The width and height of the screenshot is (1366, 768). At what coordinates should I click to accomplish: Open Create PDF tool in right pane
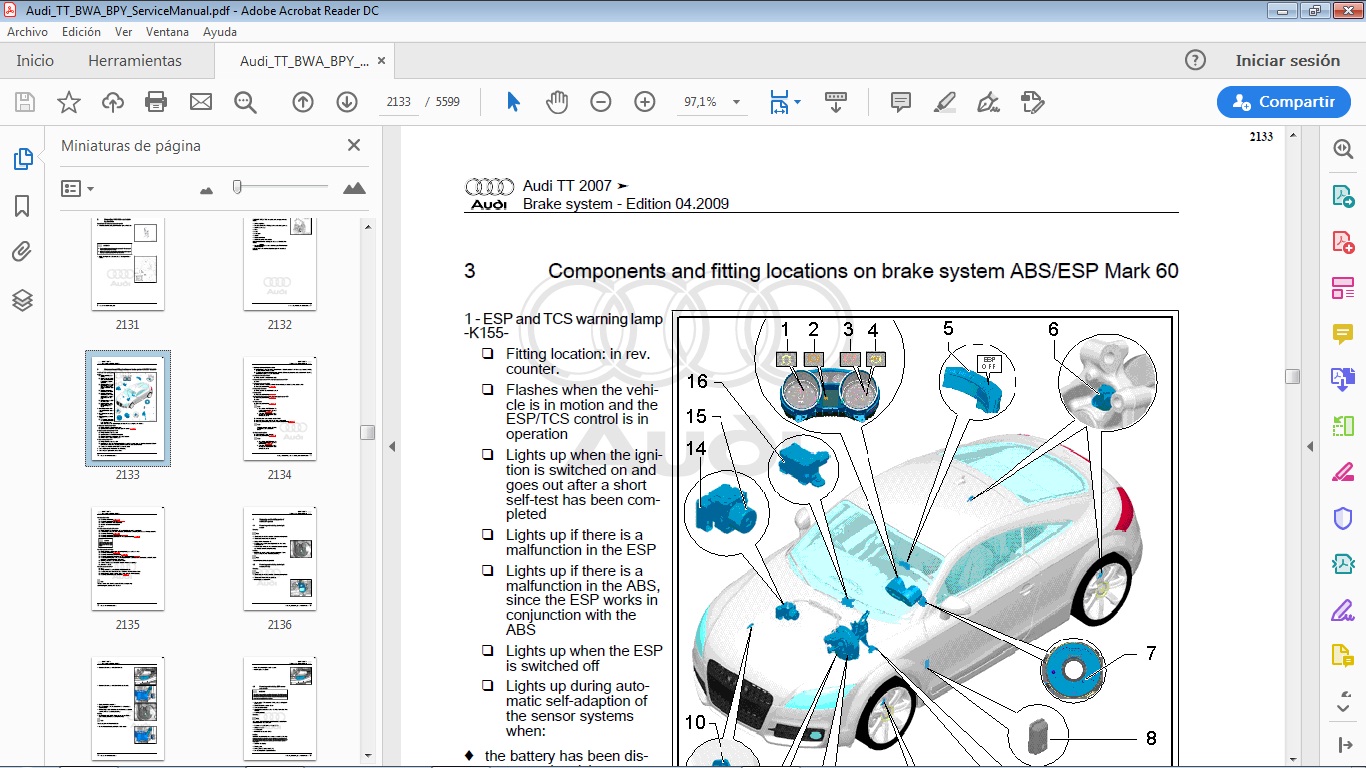pyautogui.click(x=1343, y=242)
